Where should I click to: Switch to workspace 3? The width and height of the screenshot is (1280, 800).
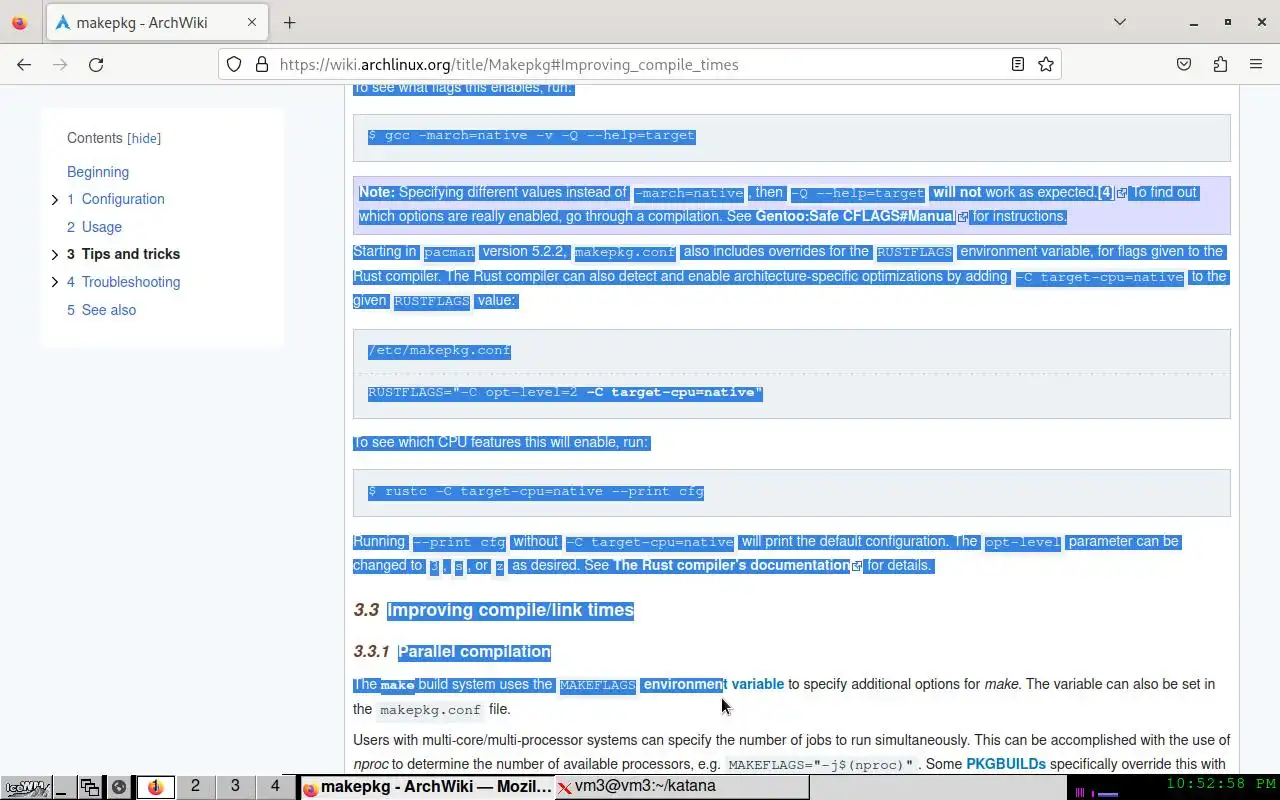[x=235, y=786]
